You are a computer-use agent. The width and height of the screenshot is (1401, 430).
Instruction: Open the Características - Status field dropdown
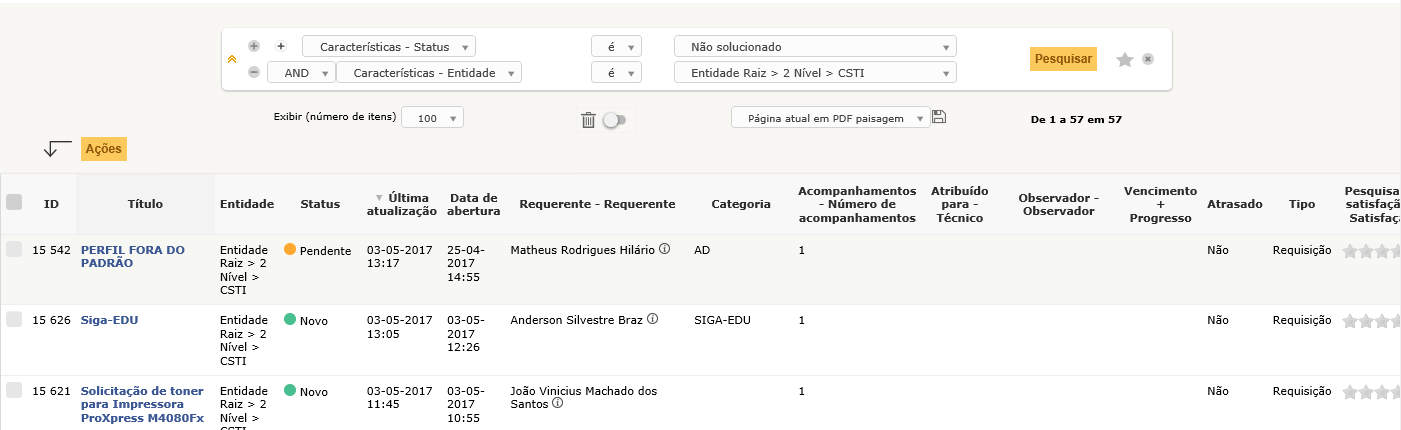(x=389, y=47)
